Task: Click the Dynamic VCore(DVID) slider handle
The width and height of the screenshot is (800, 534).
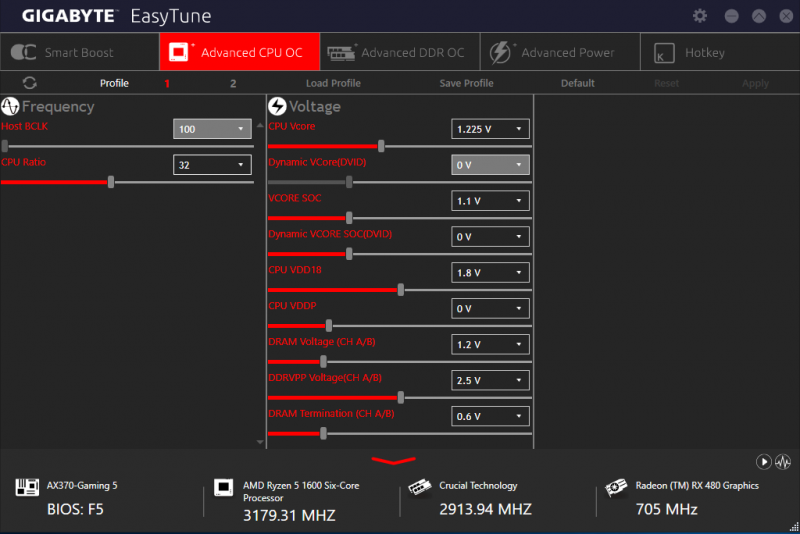Action: (349, 182)
